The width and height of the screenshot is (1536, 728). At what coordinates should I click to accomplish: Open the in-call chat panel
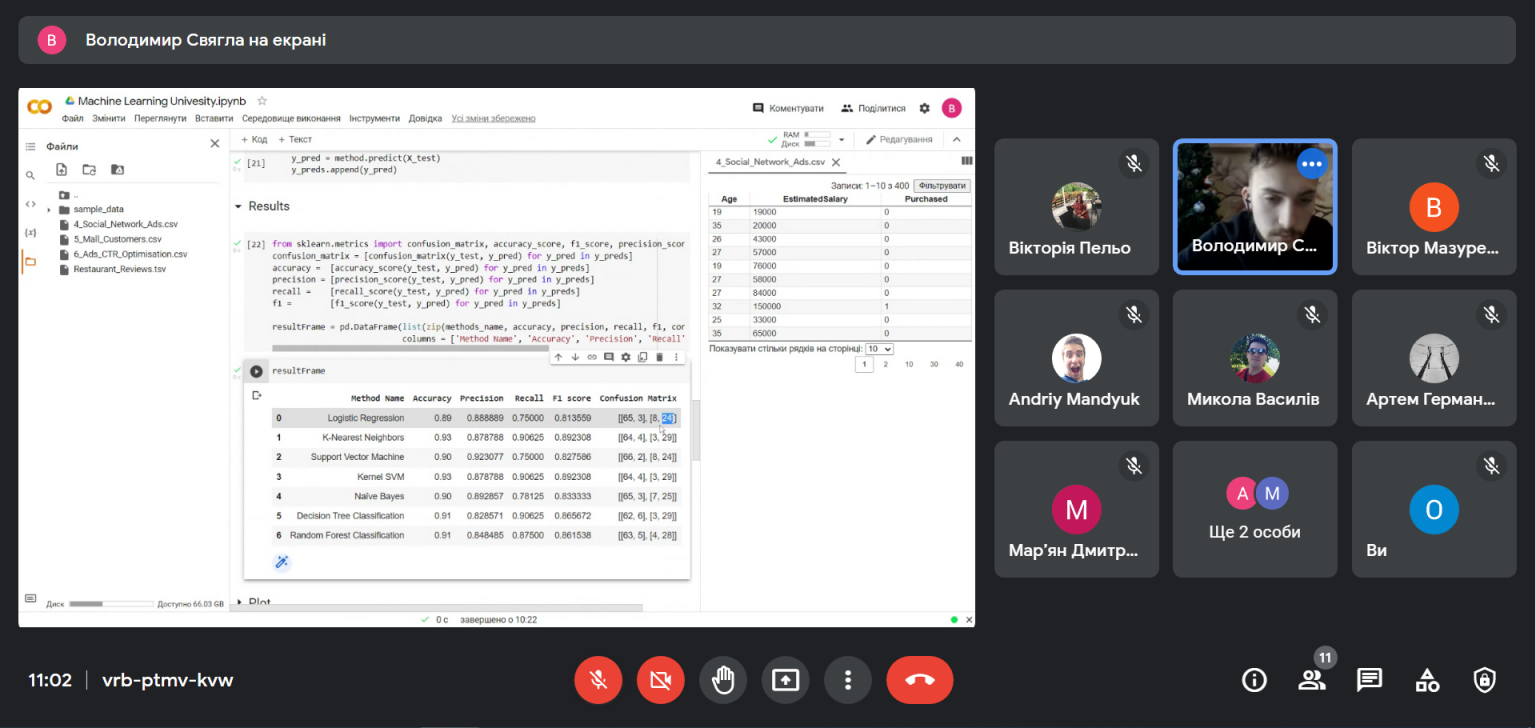(1370, 680)
